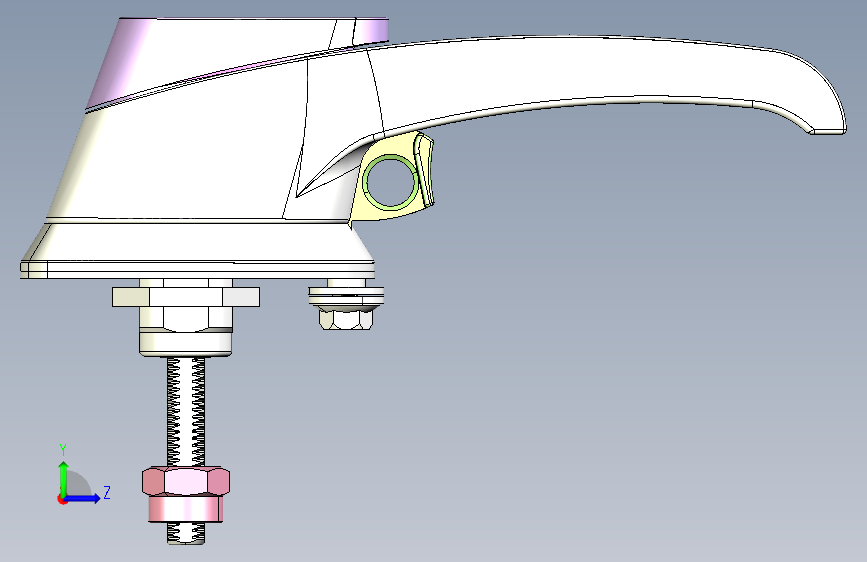Click the Y label of the triad
Screen dimensions: 867x562
63,450
